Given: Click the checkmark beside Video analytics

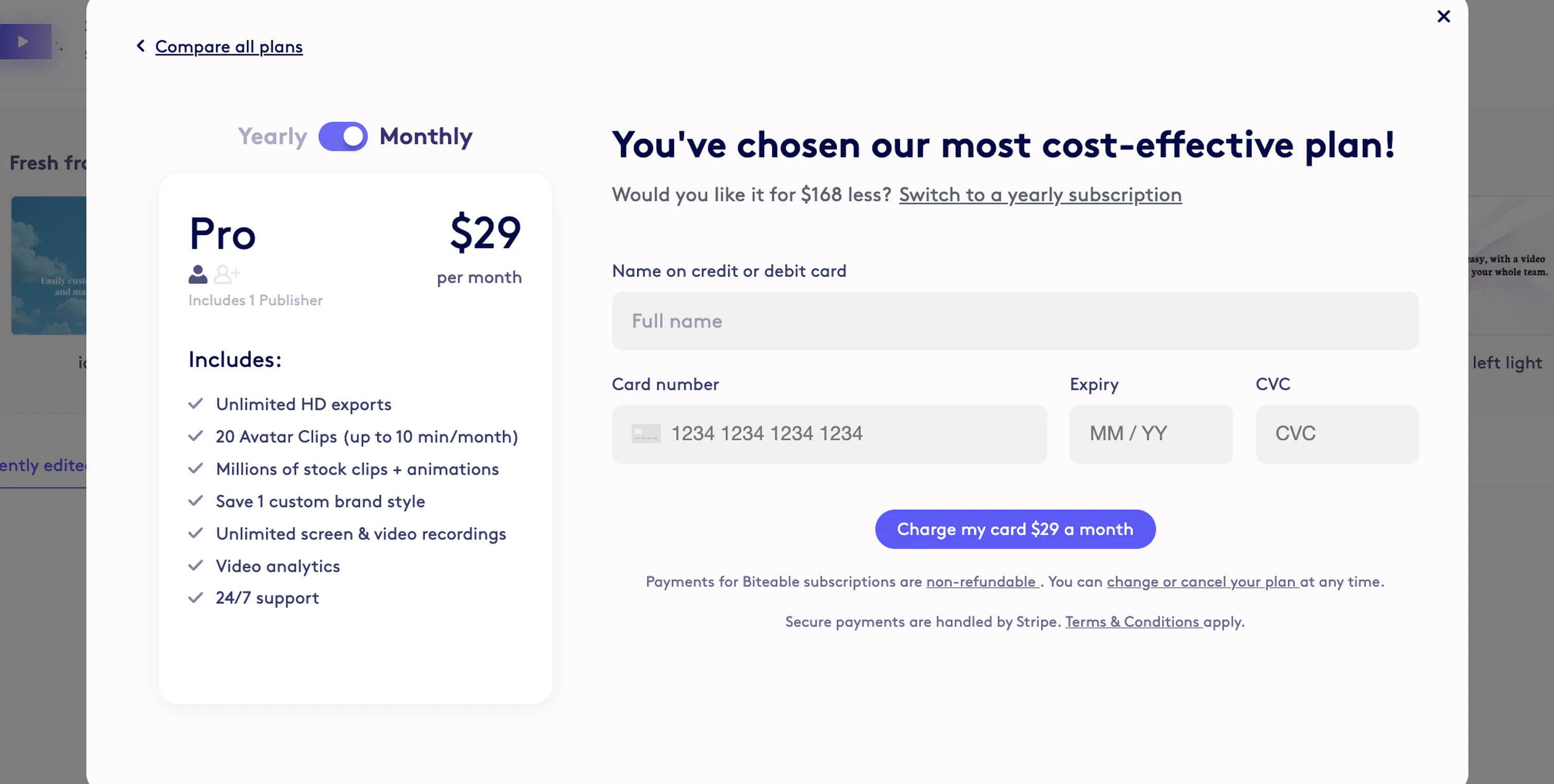Looking at the screenshot, I should (196, 566).
